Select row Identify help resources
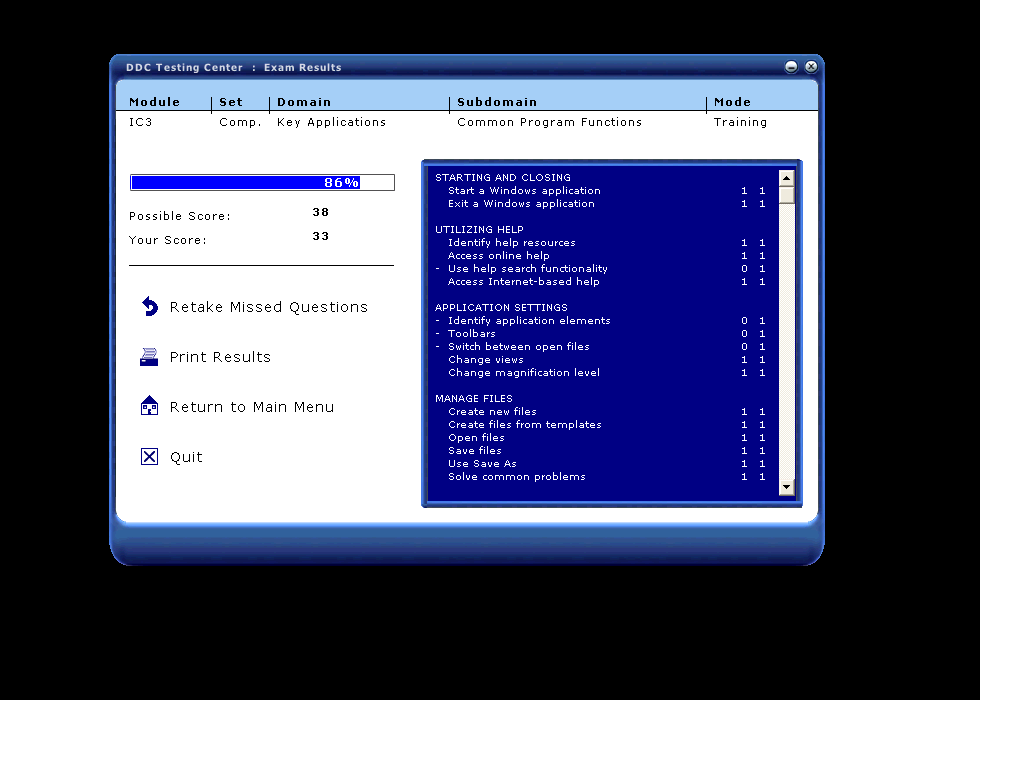Screen dimensions: 1024x768 pos(600,243)
